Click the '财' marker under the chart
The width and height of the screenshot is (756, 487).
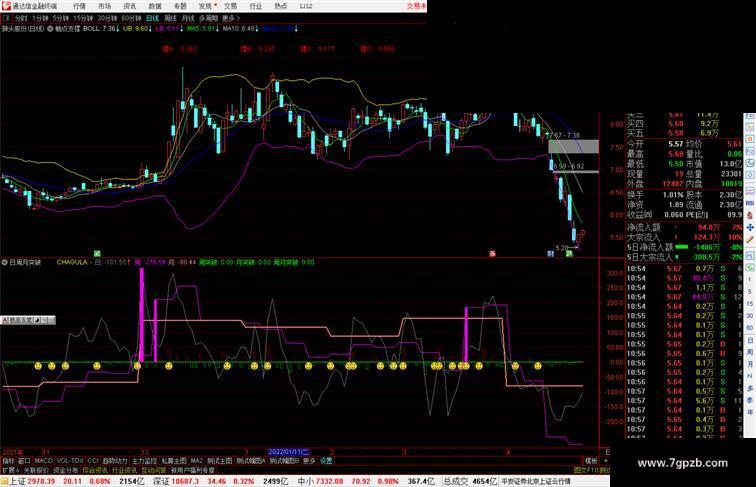point(551,253)
